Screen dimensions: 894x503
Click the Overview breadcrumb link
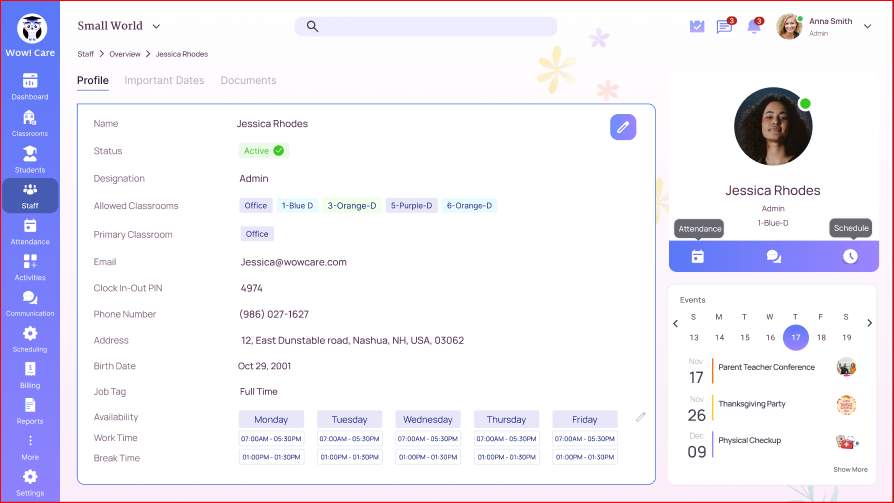pos(125,54)
